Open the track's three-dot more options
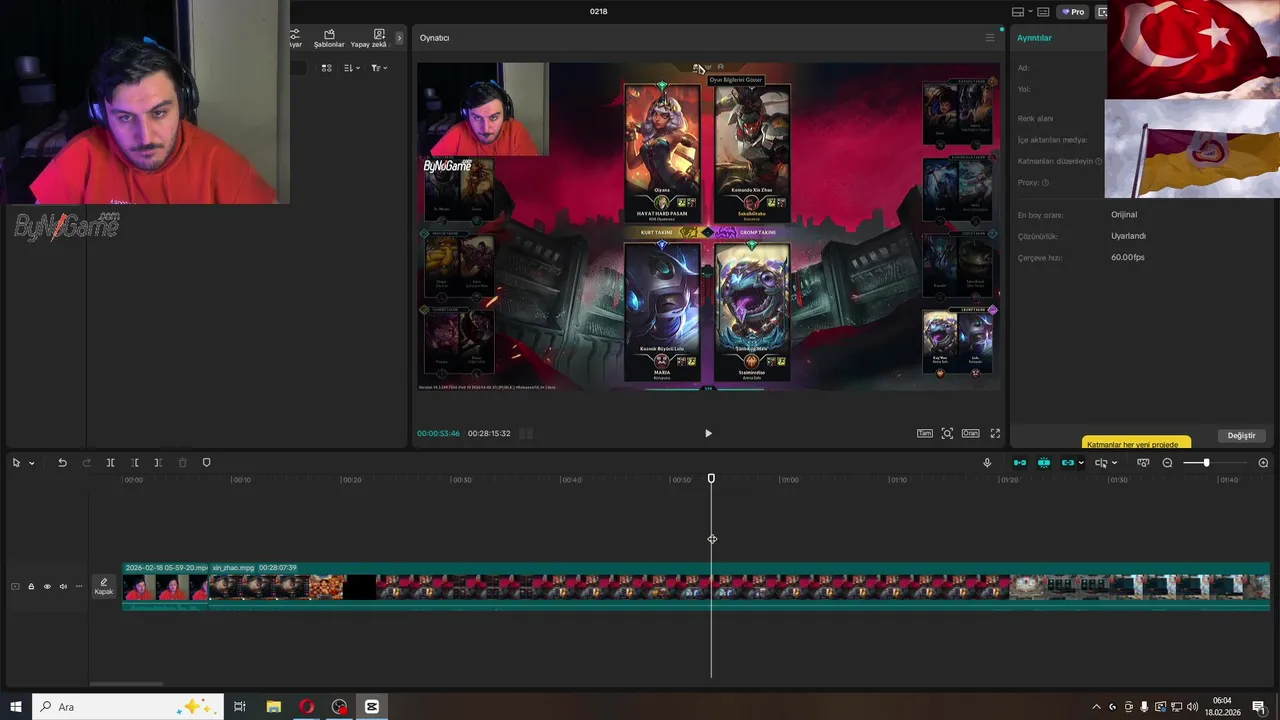 pyautogui.click(x=79, y=587)
